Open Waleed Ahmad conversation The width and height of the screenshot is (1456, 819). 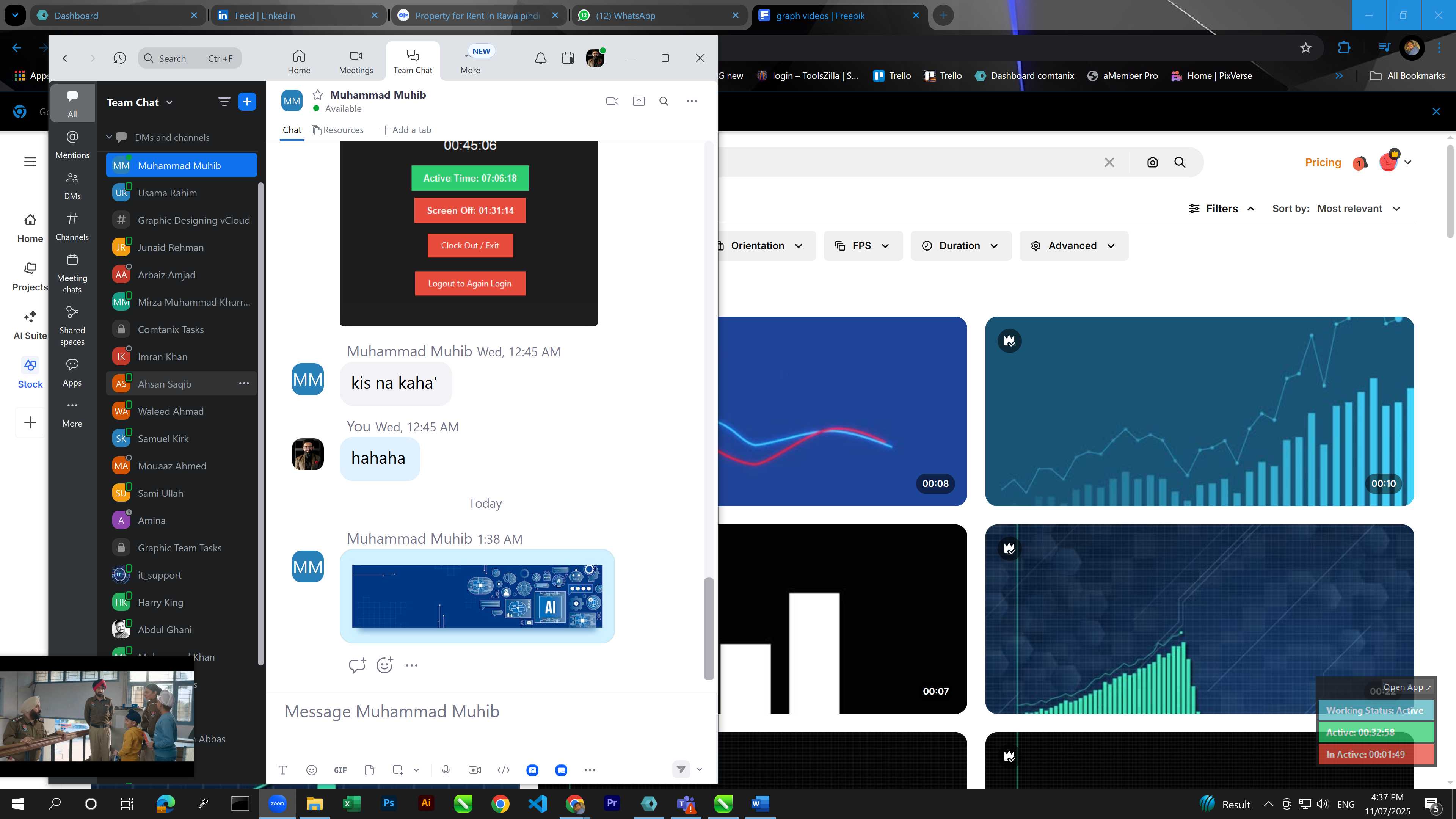(182, 411)
